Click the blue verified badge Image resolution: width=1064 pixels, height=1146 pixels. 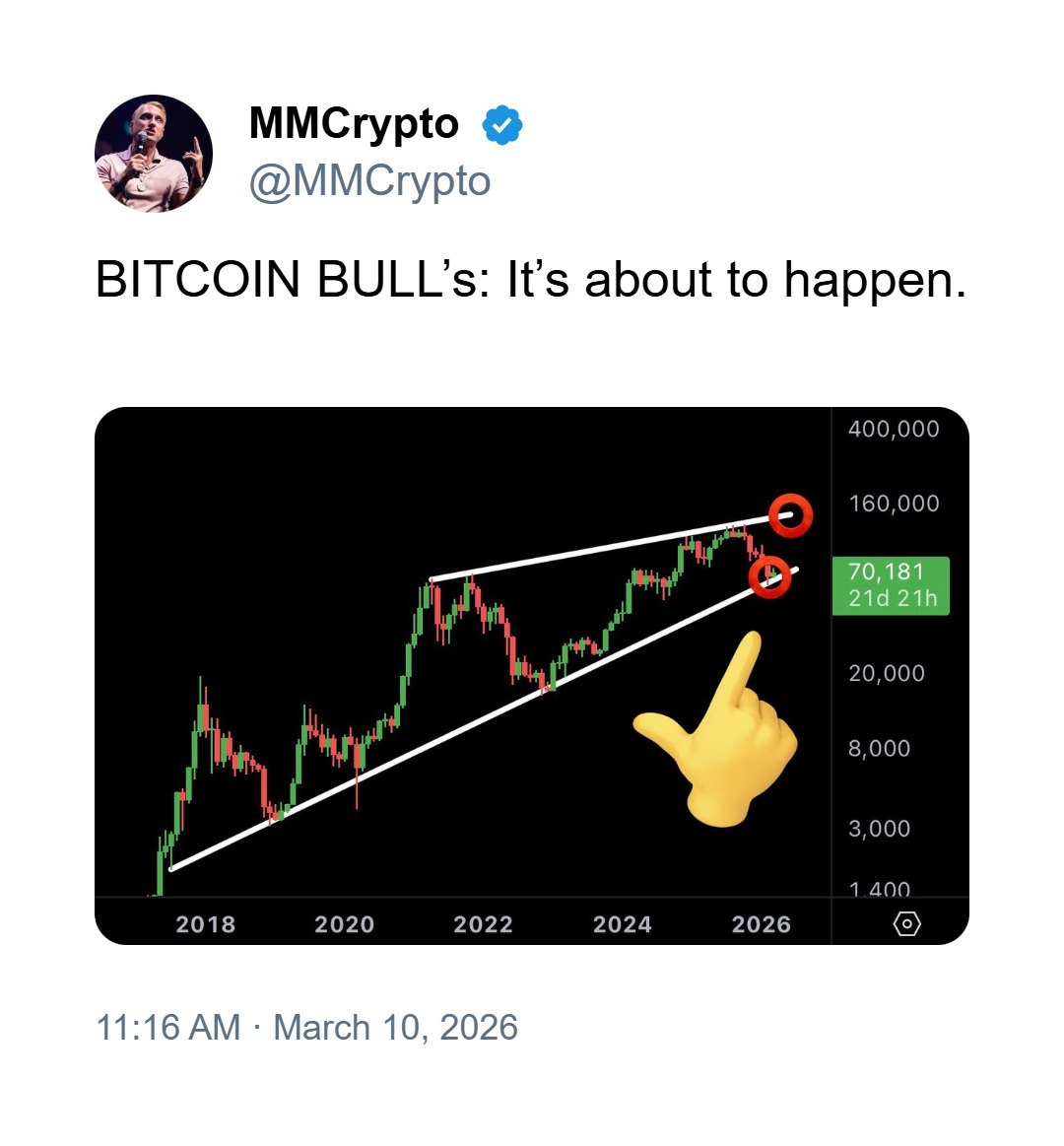(502, 125)
